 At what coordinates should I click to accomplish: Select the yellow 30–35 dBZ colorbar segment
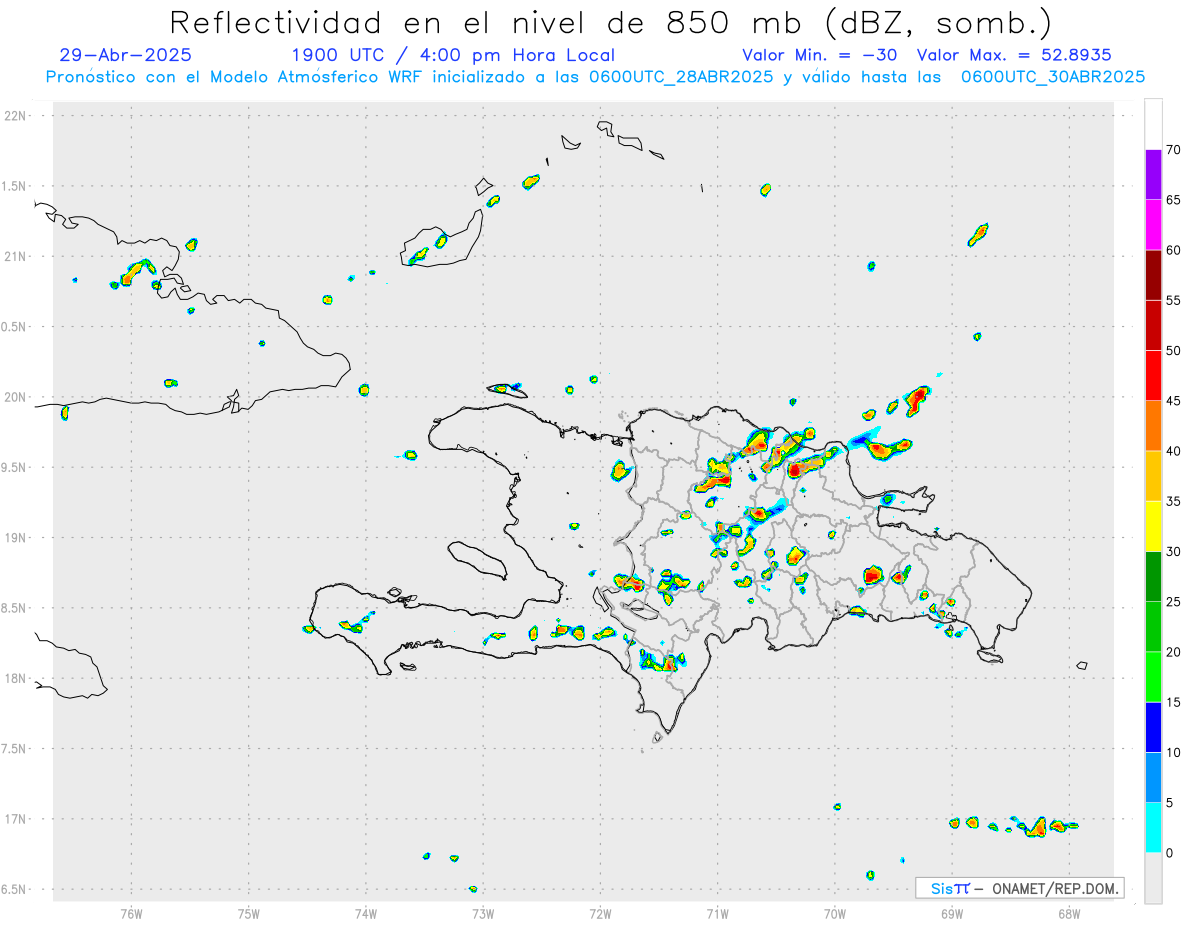[1153, 526]
